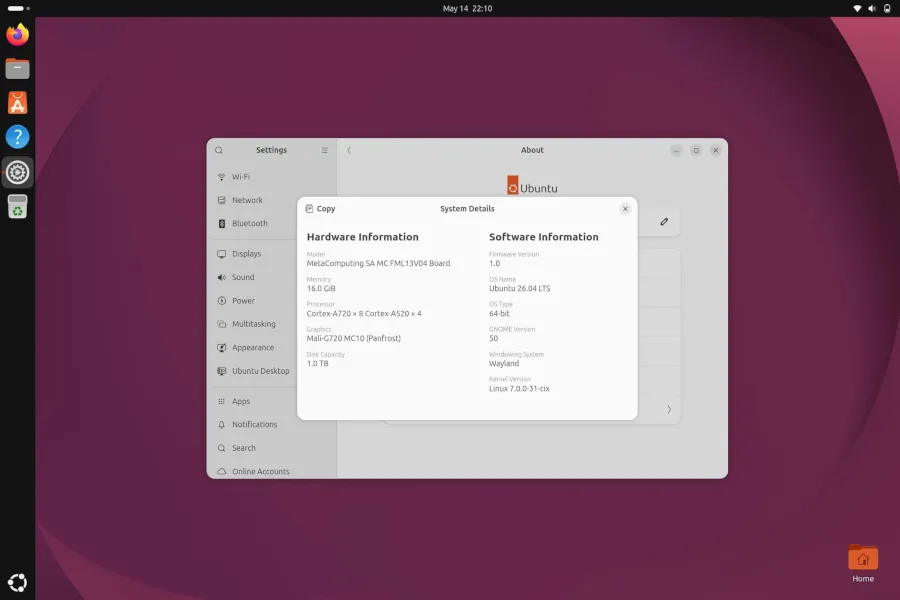Open the Ubuntu app grid button

17,582
